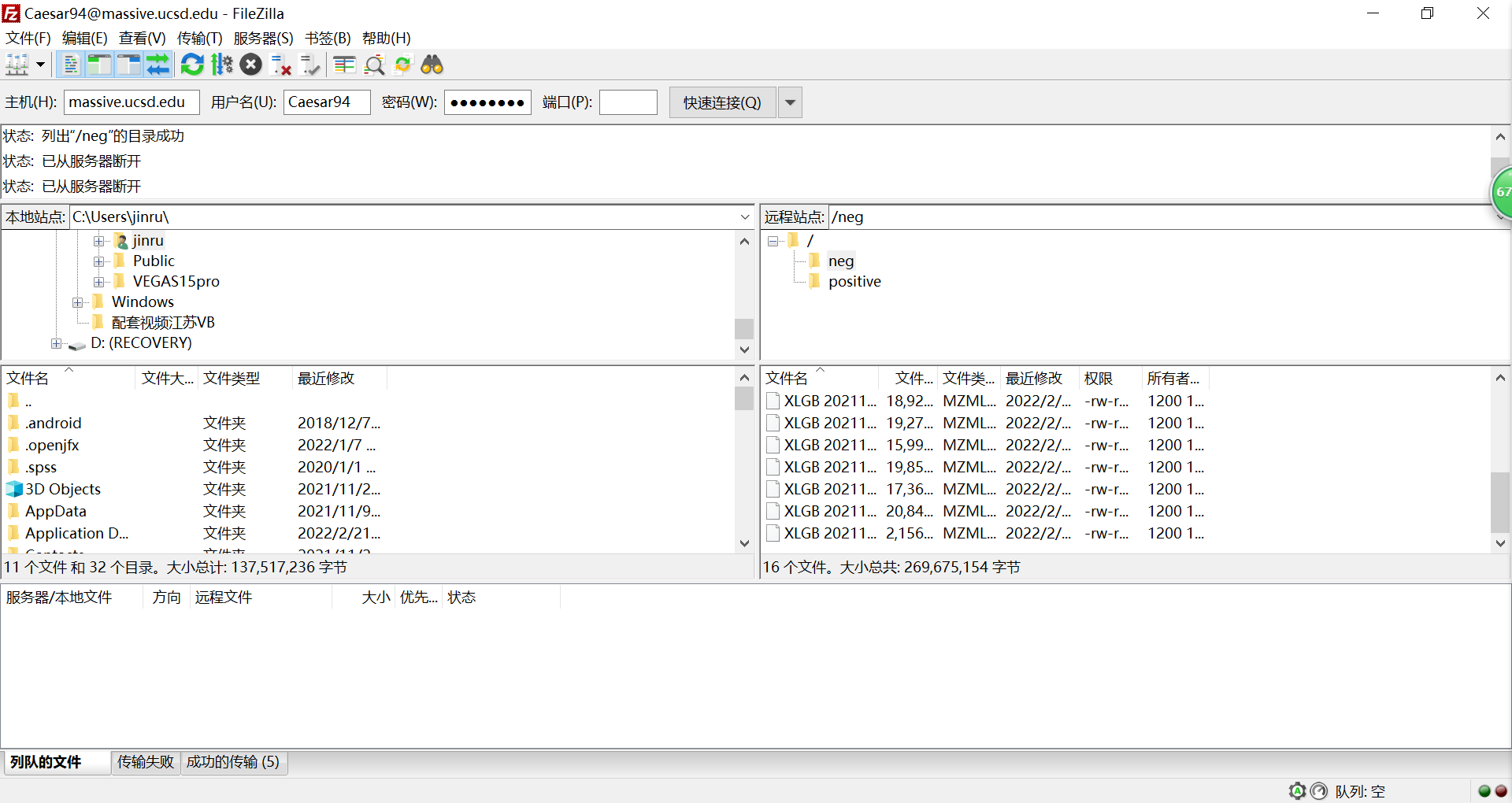The height and width of the screenshot is (803, 1512).
Task: Open the 传输(T) menu
Action: [x=200, y=38]
